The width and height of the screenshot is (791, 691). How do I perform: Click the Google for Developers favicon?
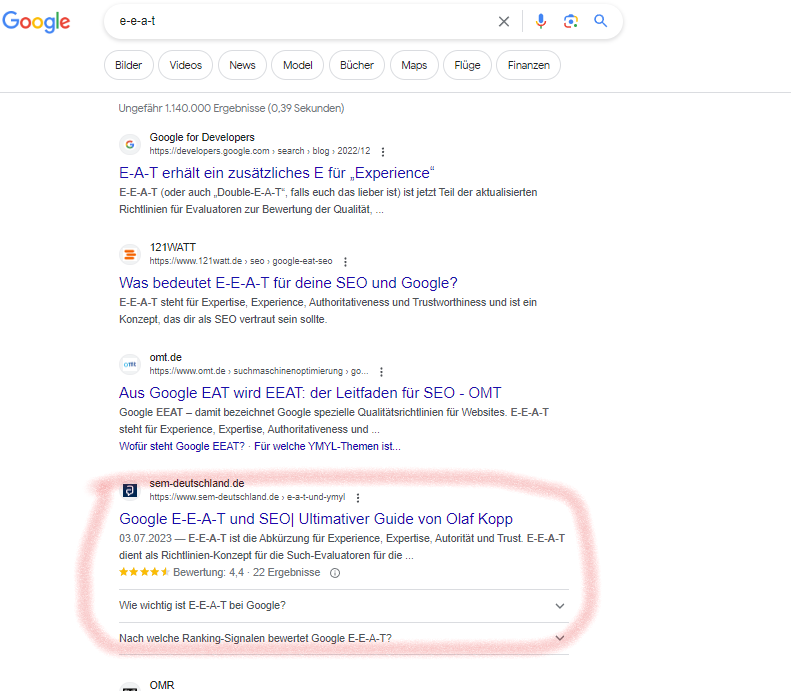pos(130,144)
